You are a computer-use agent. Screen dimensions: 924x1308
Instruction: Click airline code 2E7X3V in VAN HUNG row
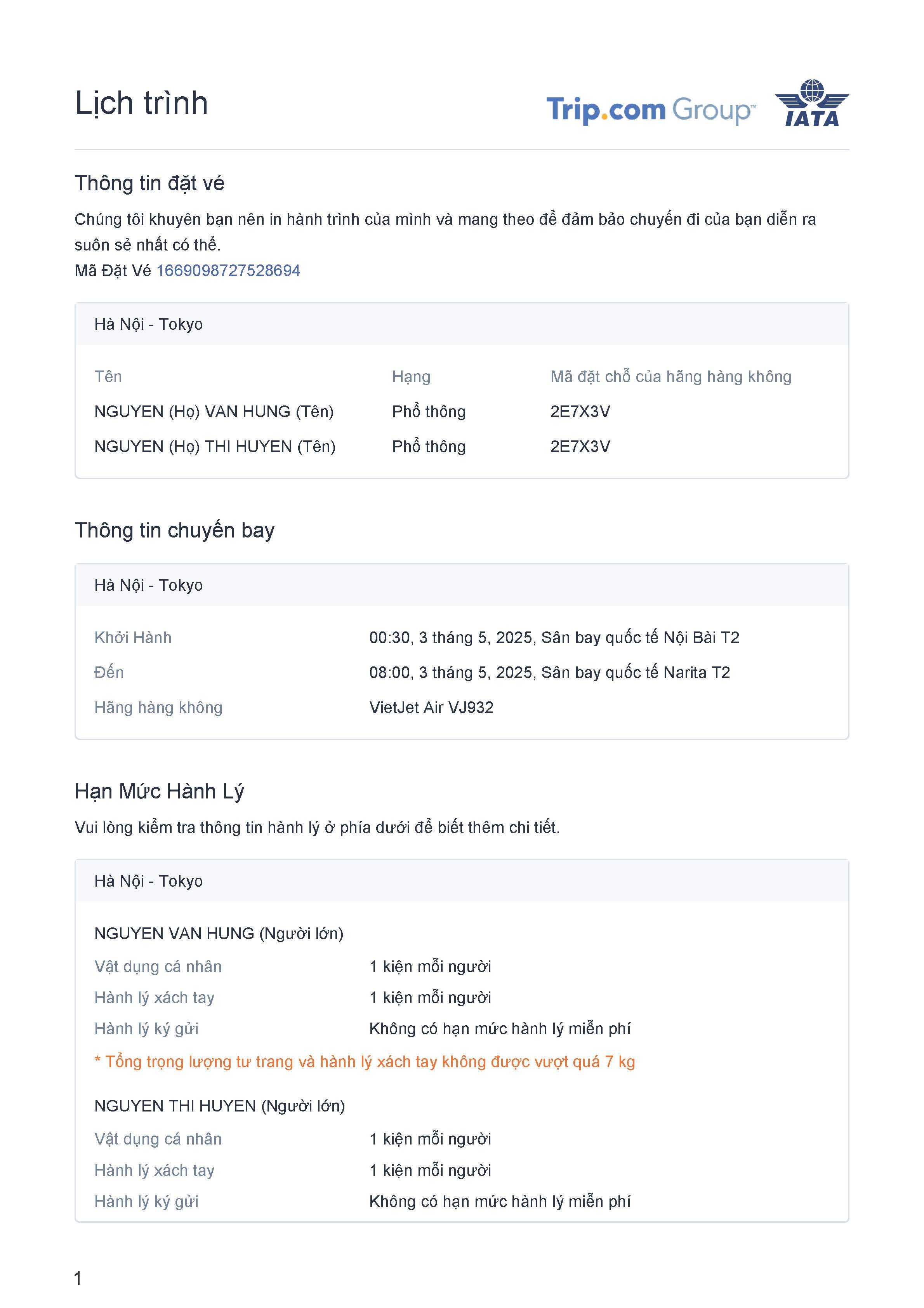[x=580, y=411]
